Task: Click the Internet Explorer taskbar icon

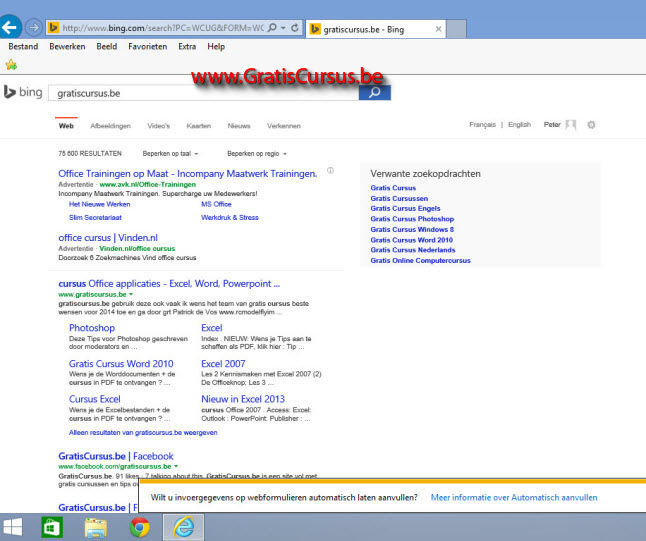Action: pos(184,527)
